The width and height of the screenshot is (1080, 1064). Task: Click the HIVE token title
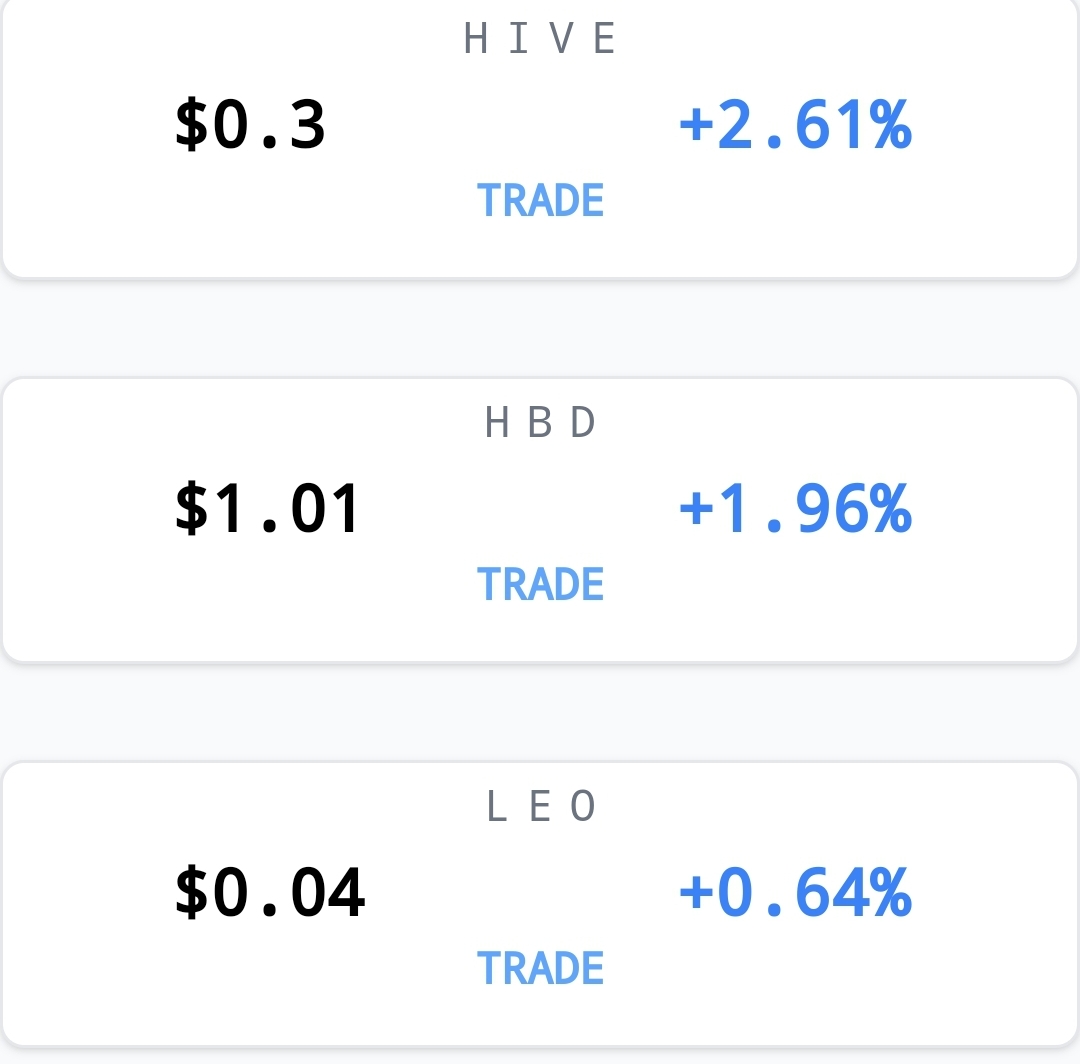[x=539, y=38]
